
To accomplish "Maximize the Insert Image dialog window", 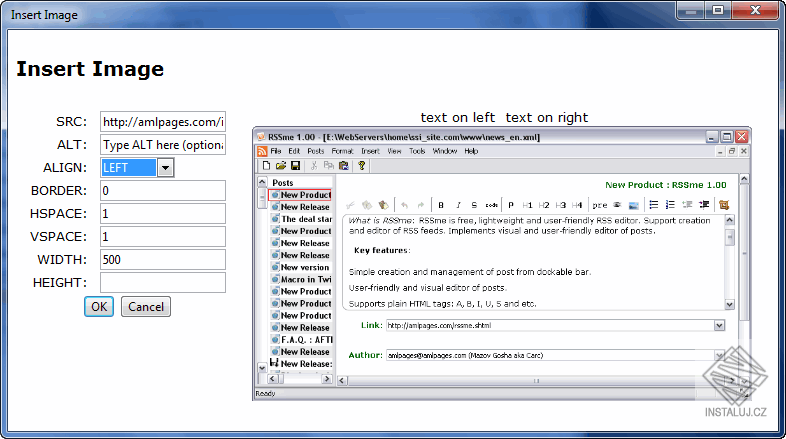I will click(718, 10).
